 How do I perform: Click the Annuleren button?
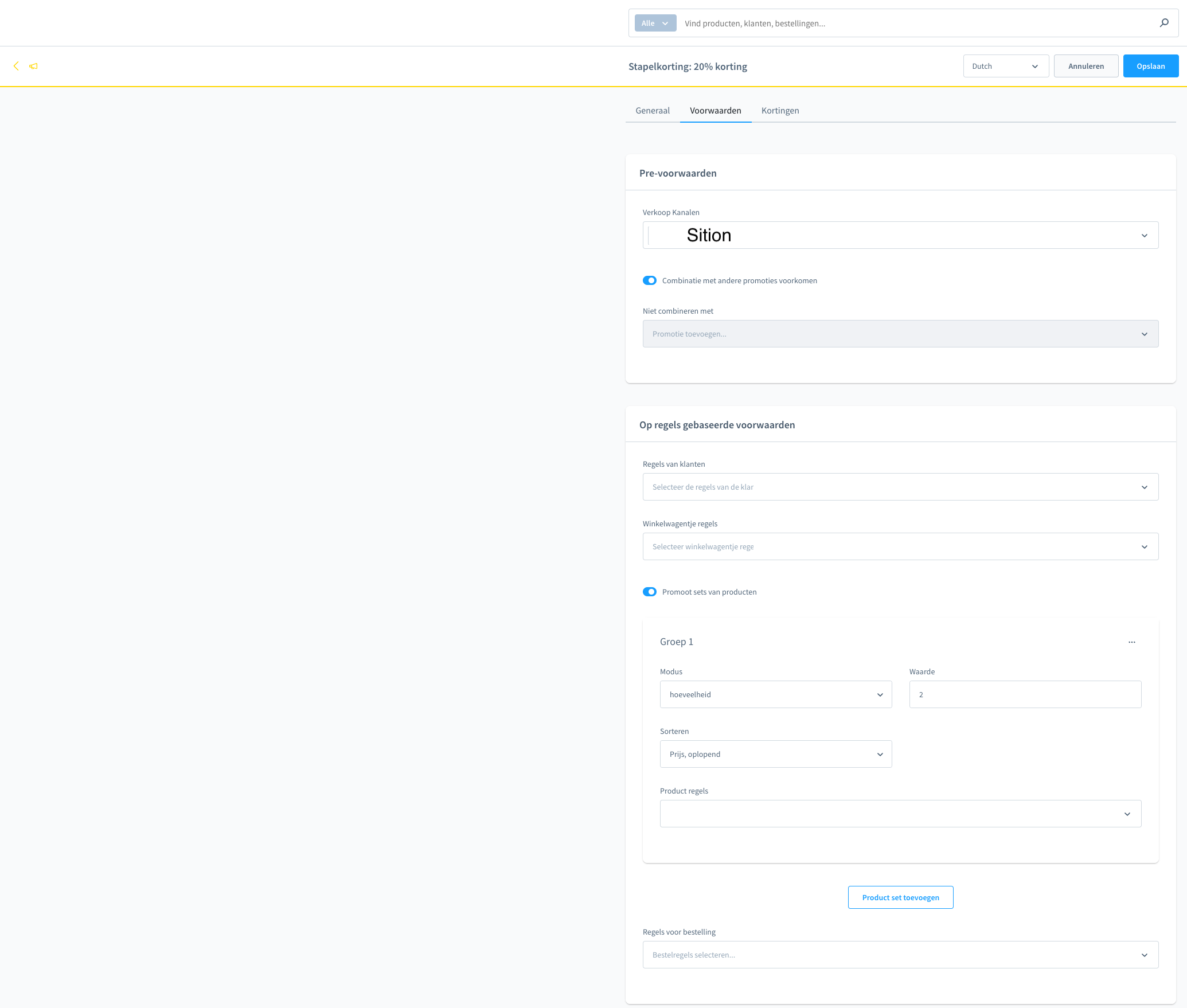(1086, 67)
